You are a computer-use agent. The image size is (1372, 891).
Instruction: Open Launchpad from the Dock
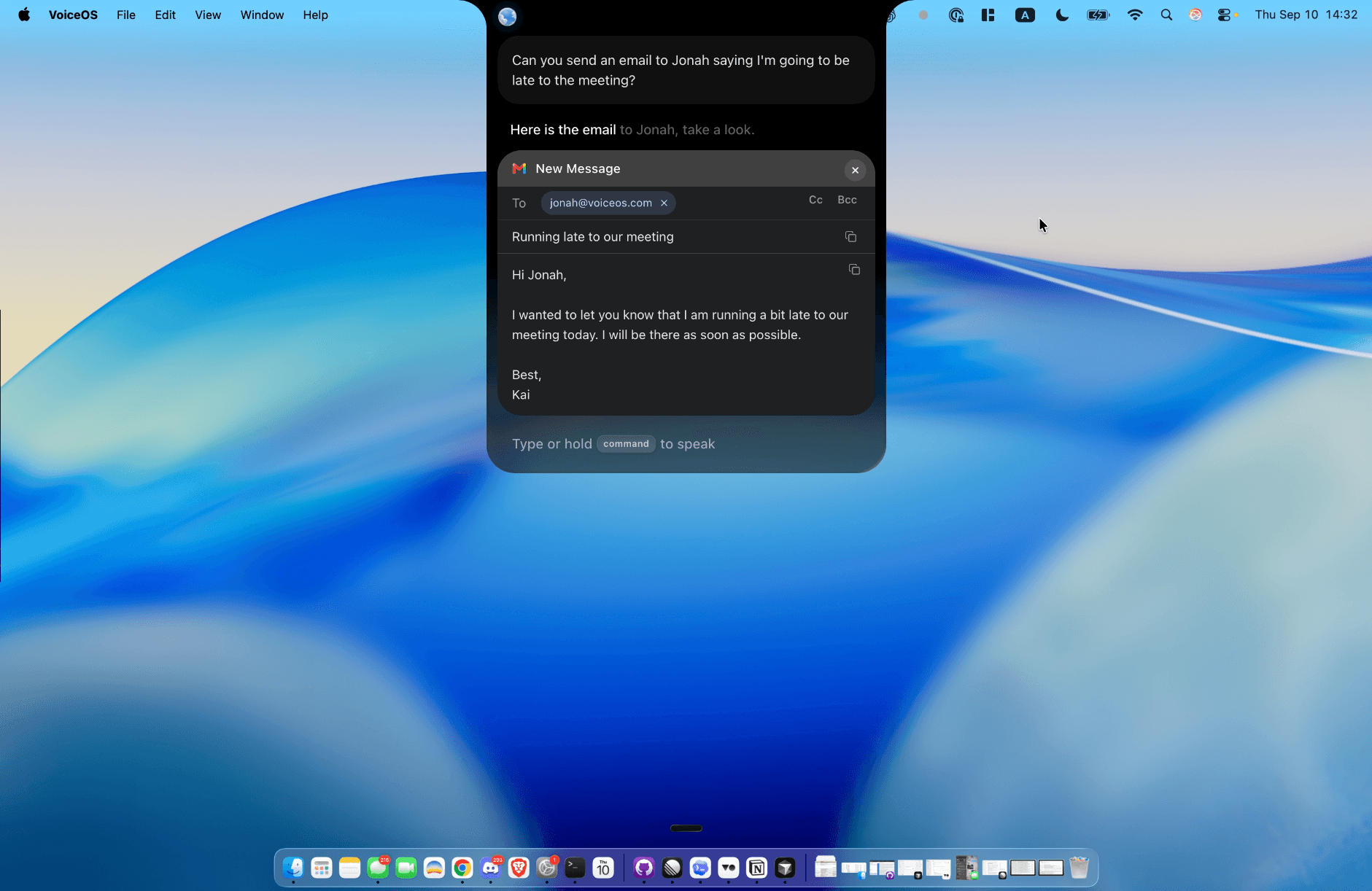tap(322, 868)
